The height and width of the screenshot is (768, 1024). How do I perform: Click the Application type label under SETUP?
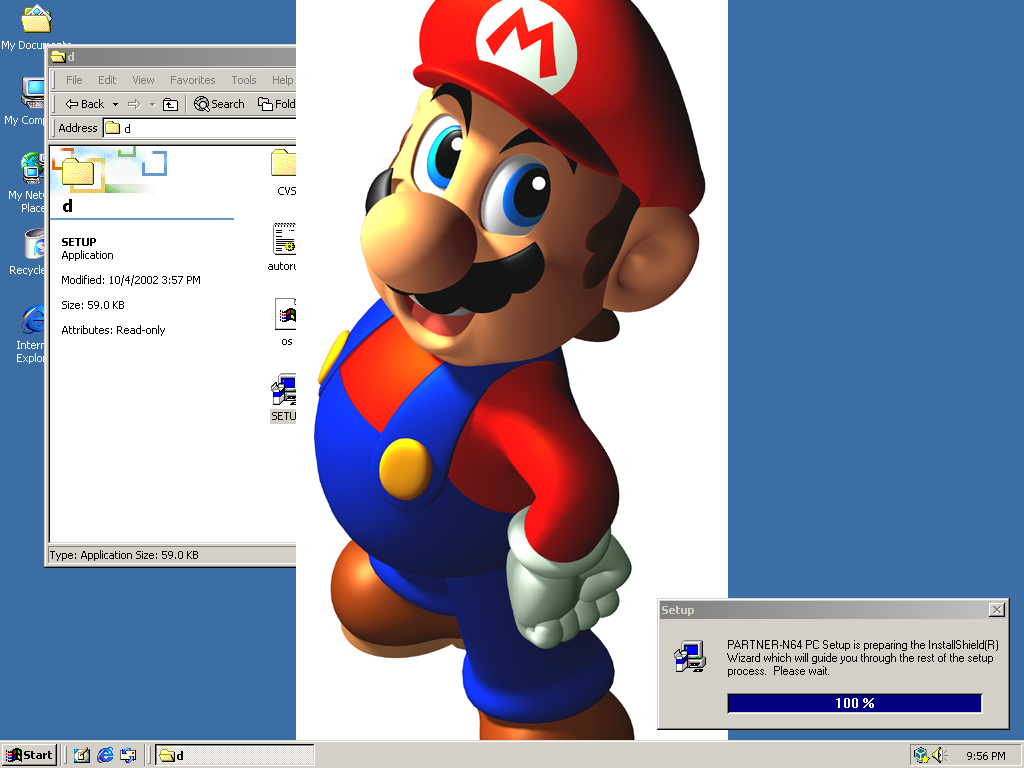click(88, 255)
